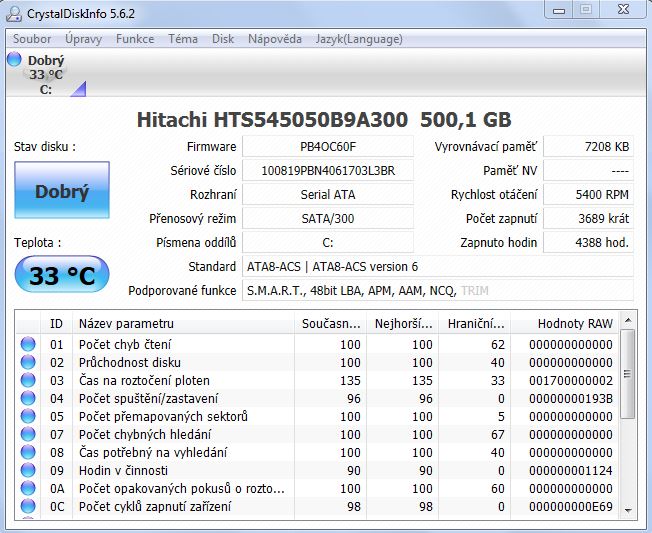Click the scrollbar down arrow in attribute list

627,509
